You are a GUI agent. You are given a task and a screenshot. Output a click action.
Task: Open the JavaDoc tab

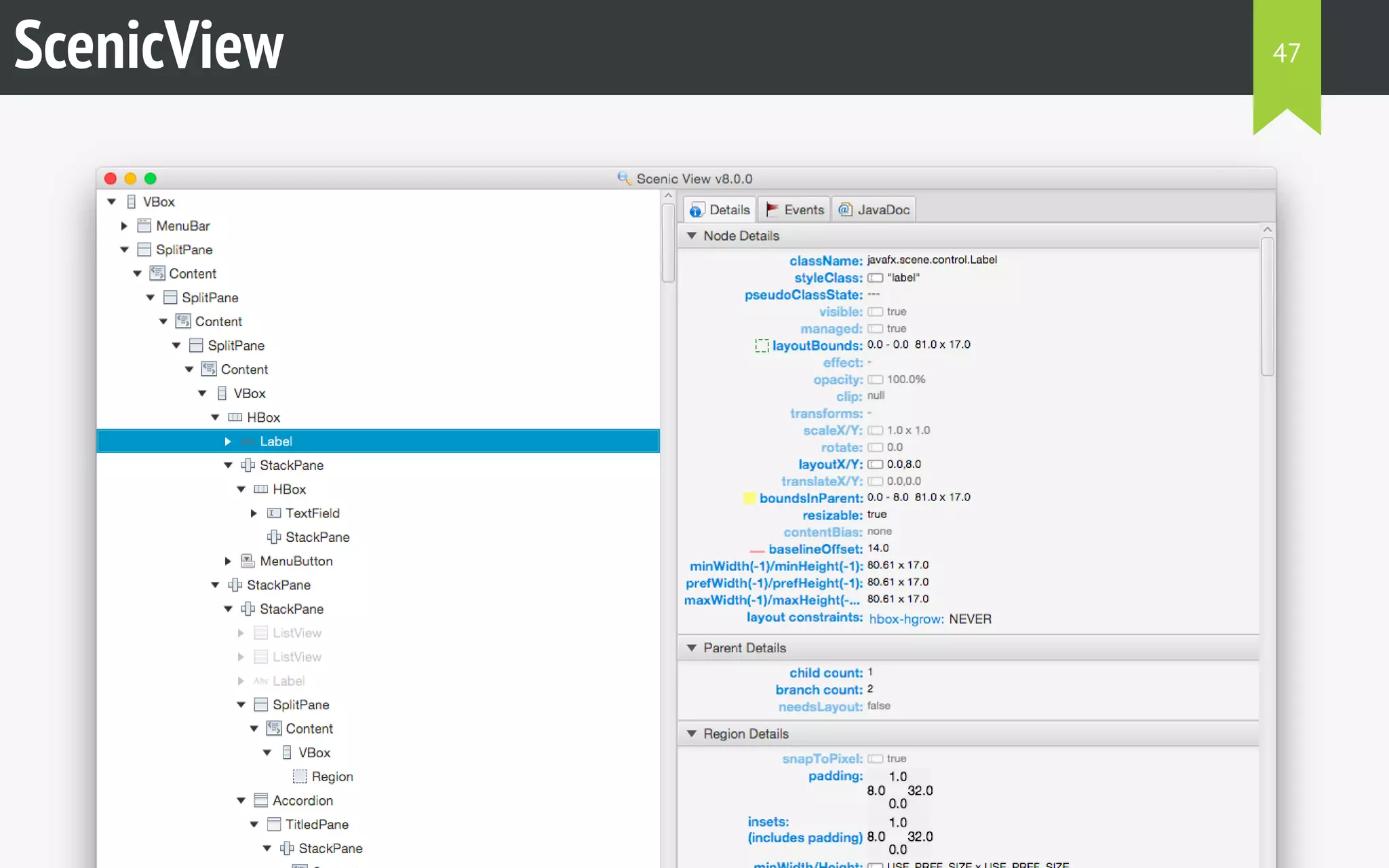874,210
